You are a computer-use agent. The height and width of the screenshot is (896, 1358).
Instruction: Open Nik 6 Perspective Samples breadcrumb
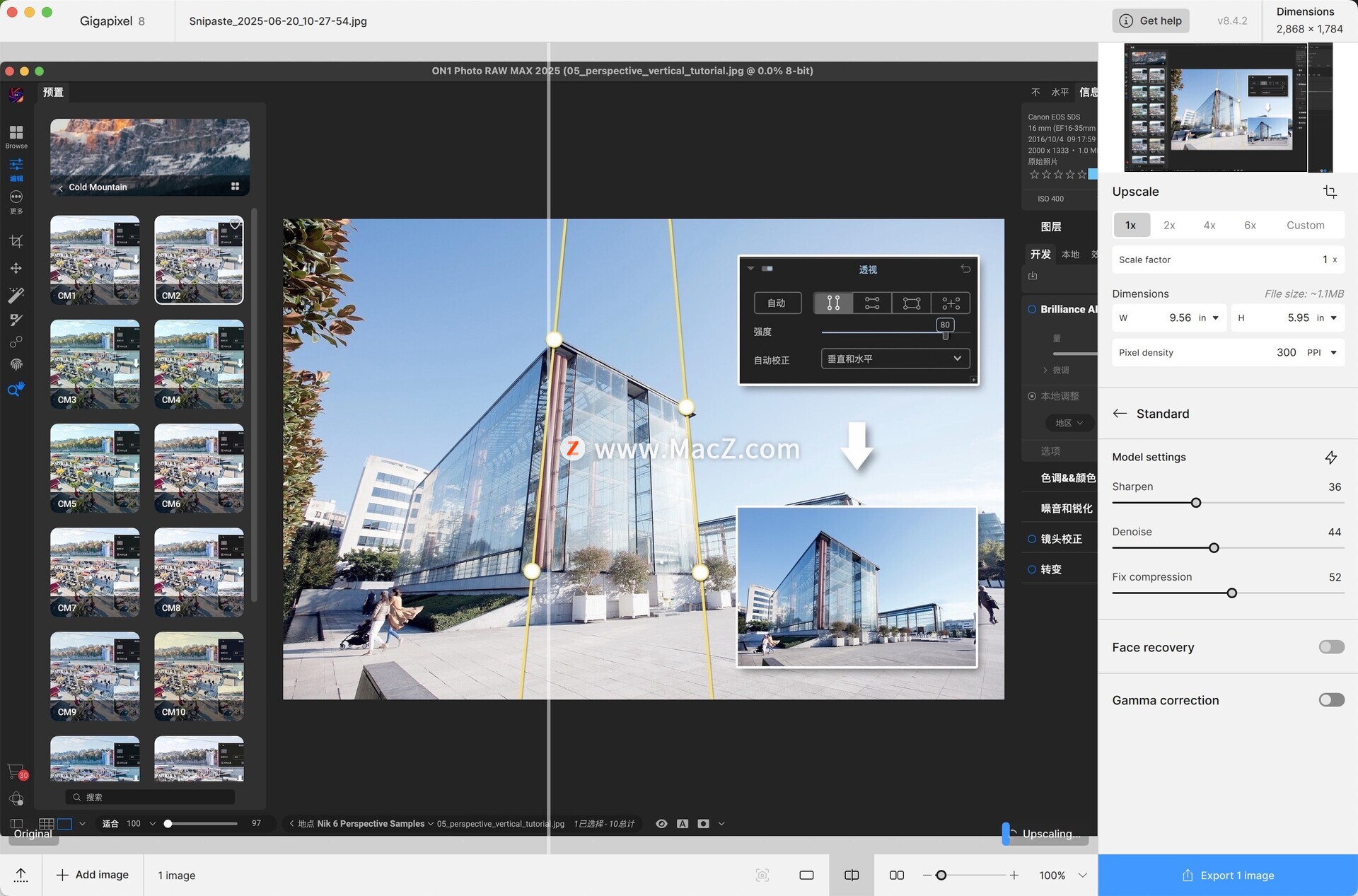375,824
